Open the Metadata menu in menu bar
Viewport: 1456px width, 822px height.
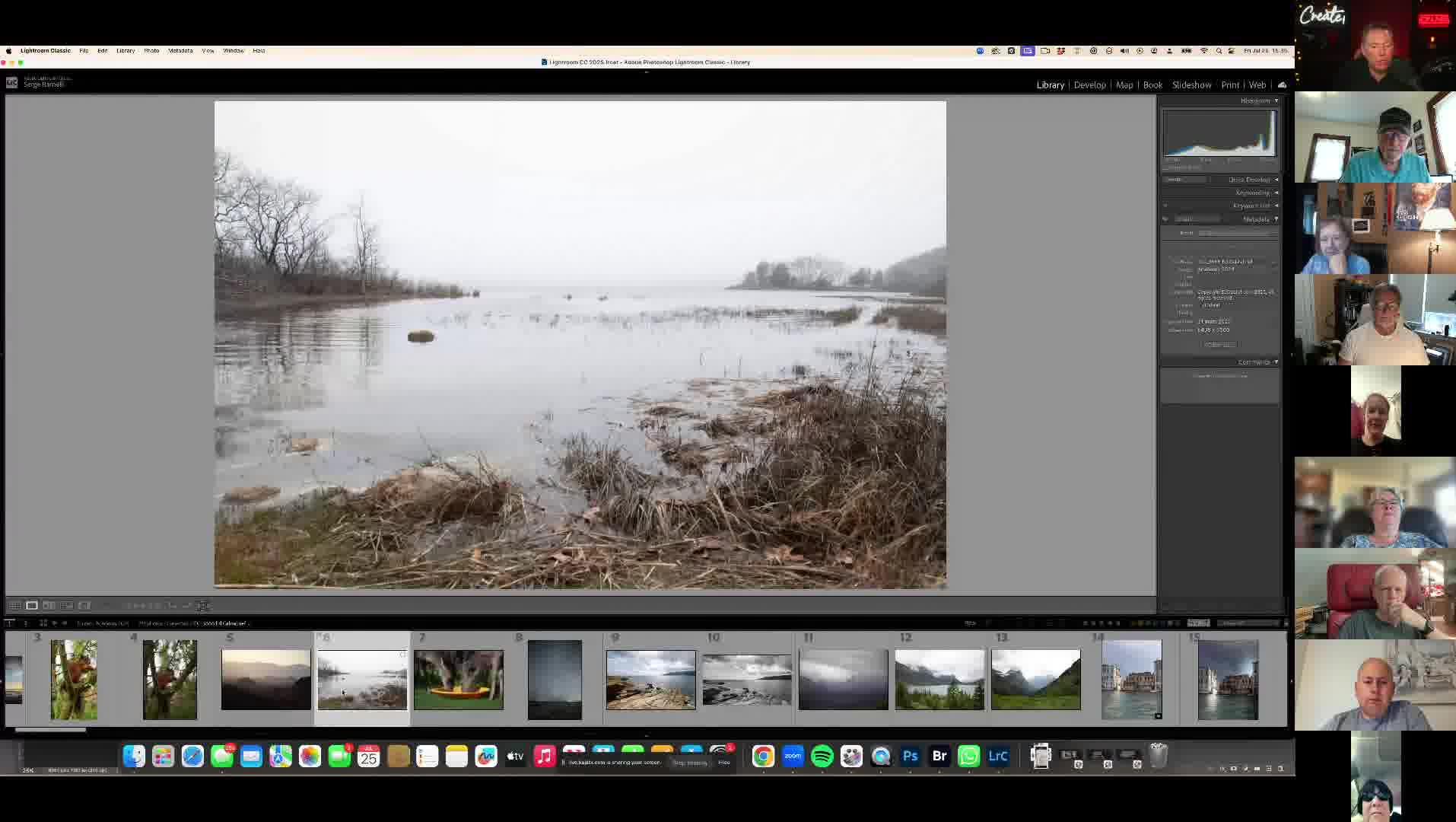point(180,50)
